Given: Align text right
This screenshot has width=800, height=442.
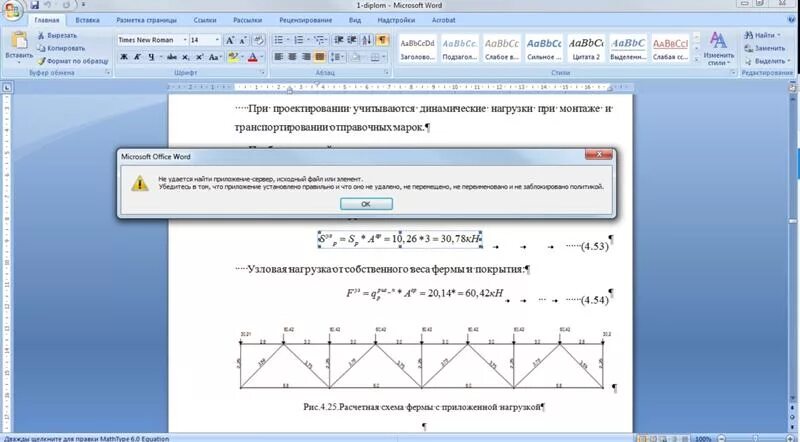Looking at the screenshot, I should click(306, 57).
